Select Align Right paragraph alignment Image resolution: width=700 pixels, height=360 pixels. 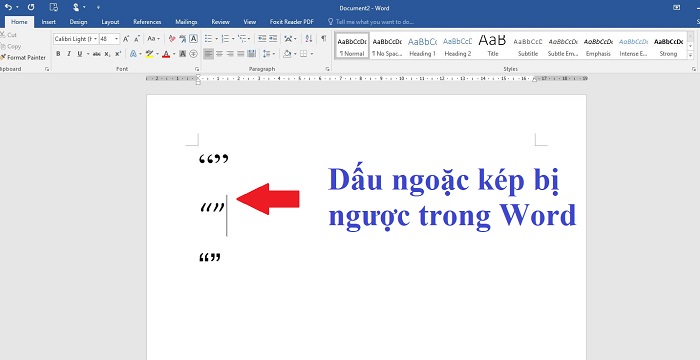tap(230, 54)
